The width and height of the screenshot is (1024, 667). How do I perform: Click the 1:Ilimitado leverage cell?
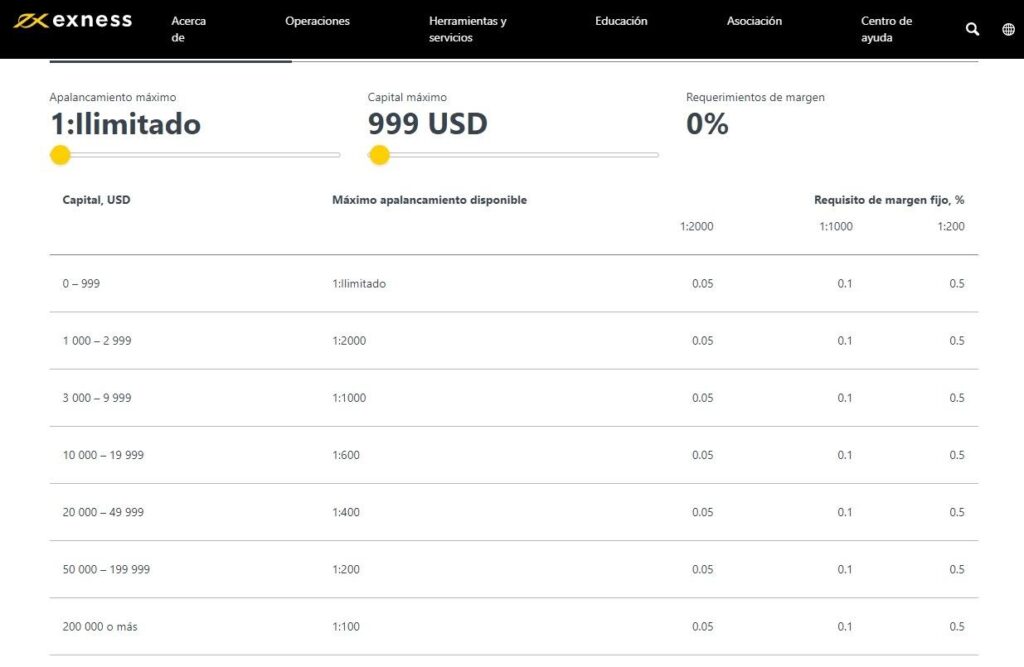pos(359,284)
